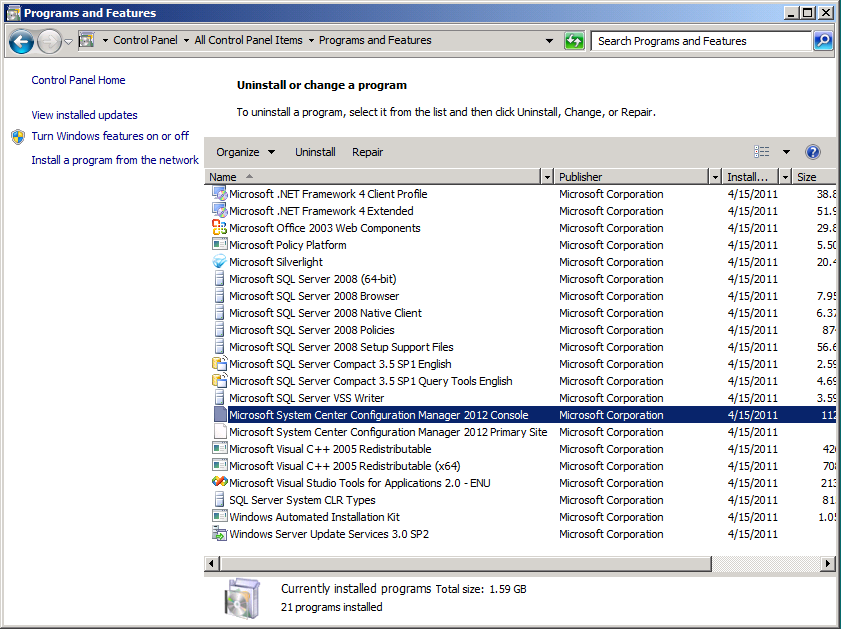Open Control Panel Home link

coord(78,80)
